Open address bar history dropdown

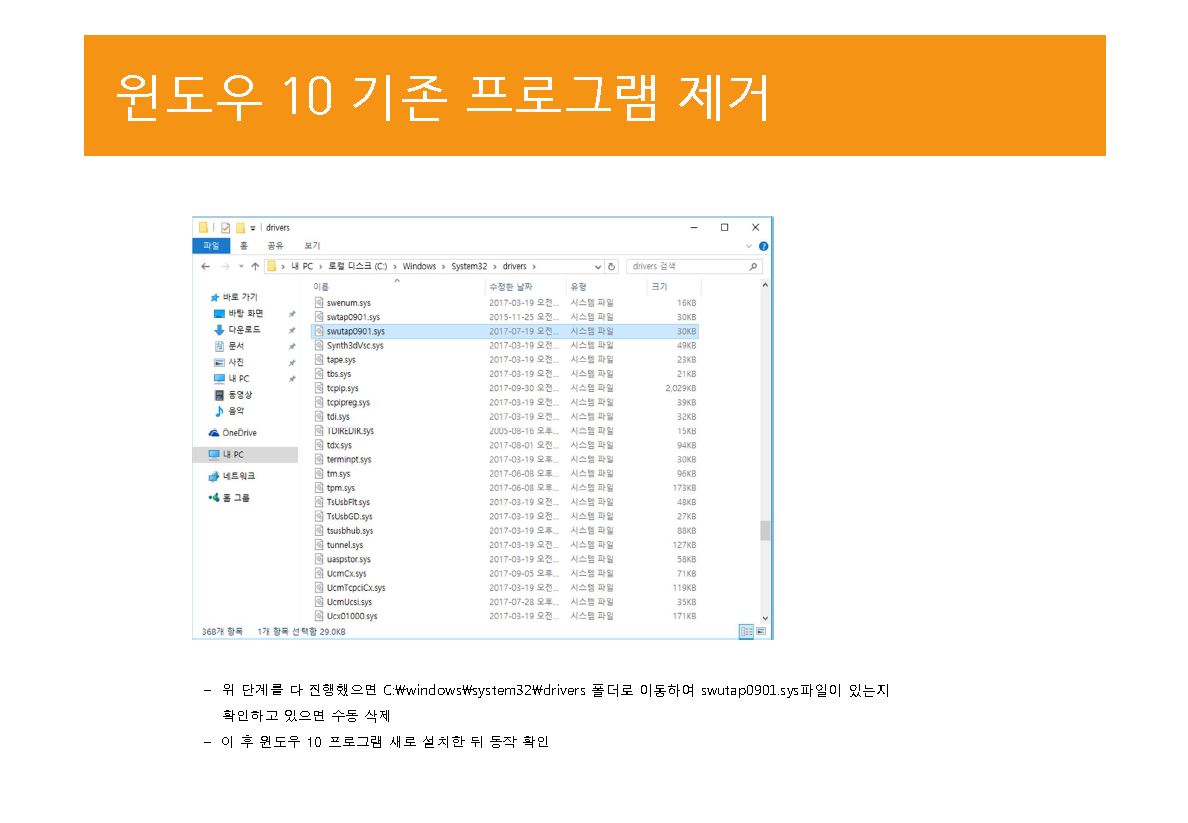coord(598,267)
